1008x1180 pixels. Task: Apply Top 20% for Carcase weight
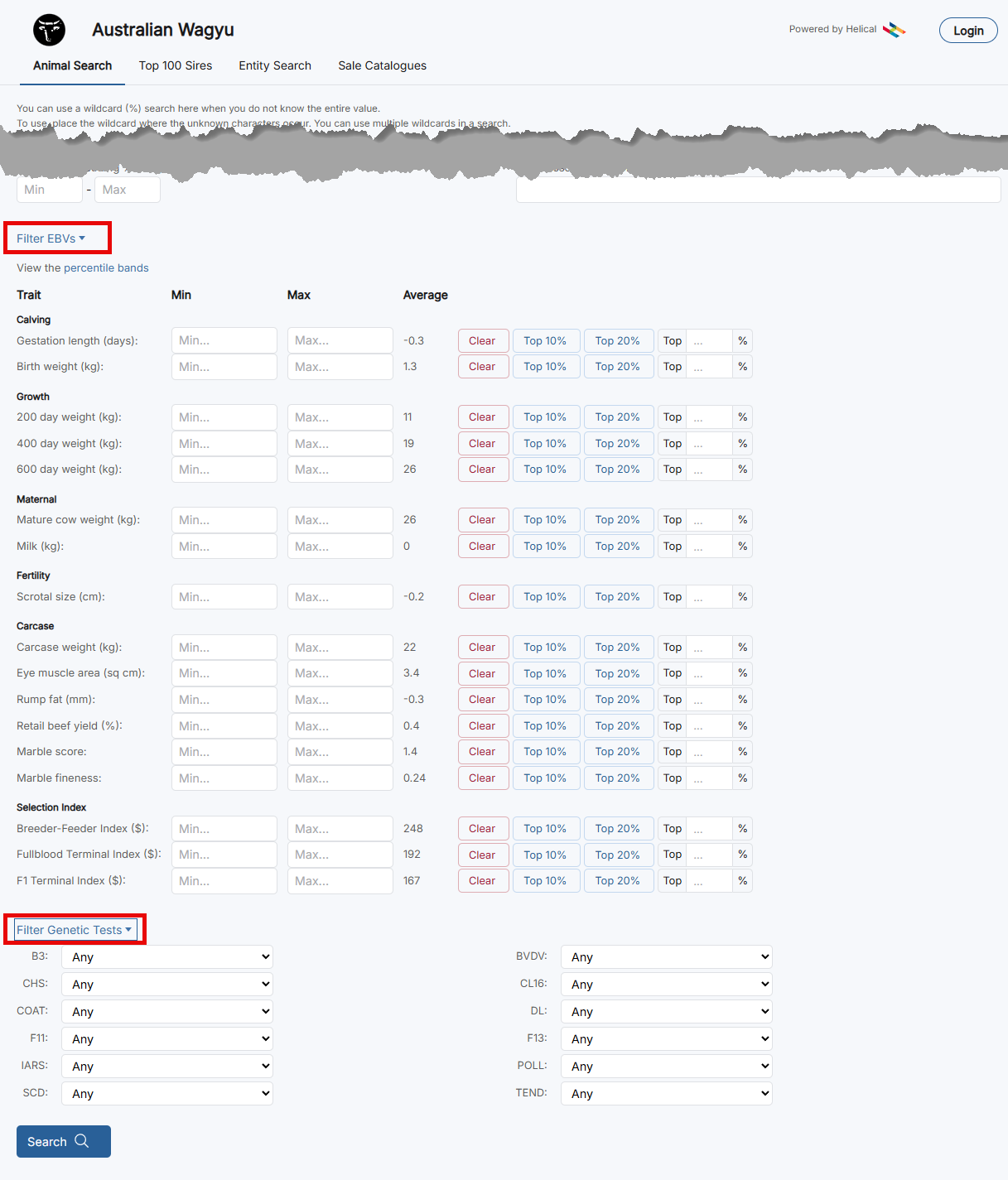(x=617, y=648)
